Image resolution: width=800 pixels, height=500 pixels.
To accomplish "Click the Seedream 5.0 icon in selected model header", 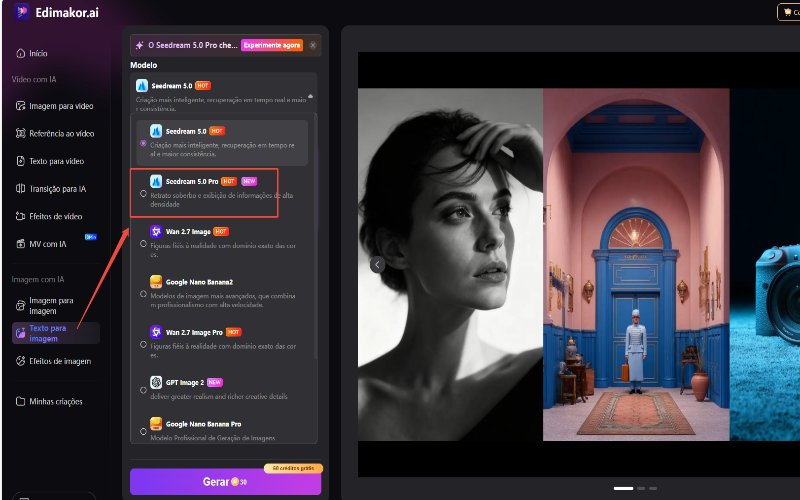I will 142,86.
